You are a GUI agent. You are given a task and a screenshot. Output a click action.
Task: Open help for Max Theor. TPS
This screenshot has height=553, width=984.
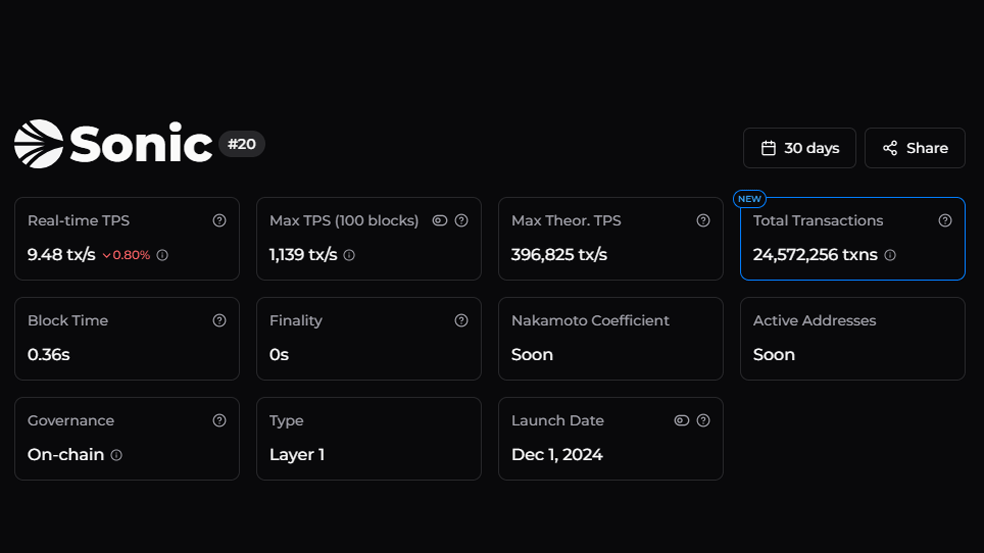tap(703, 220)
